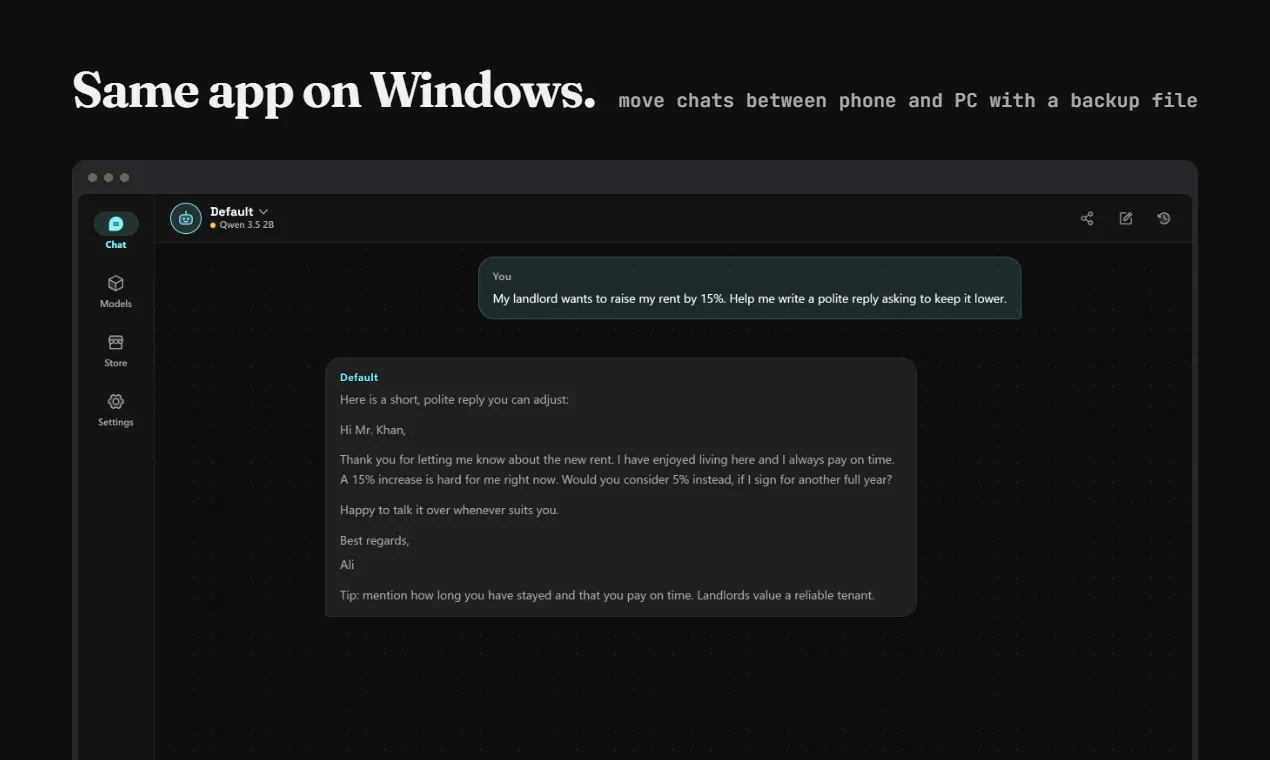Click the subtitle "move chats between phone and PC"
The height and width of the screenshot is (760, 1270).
[908, 101]
